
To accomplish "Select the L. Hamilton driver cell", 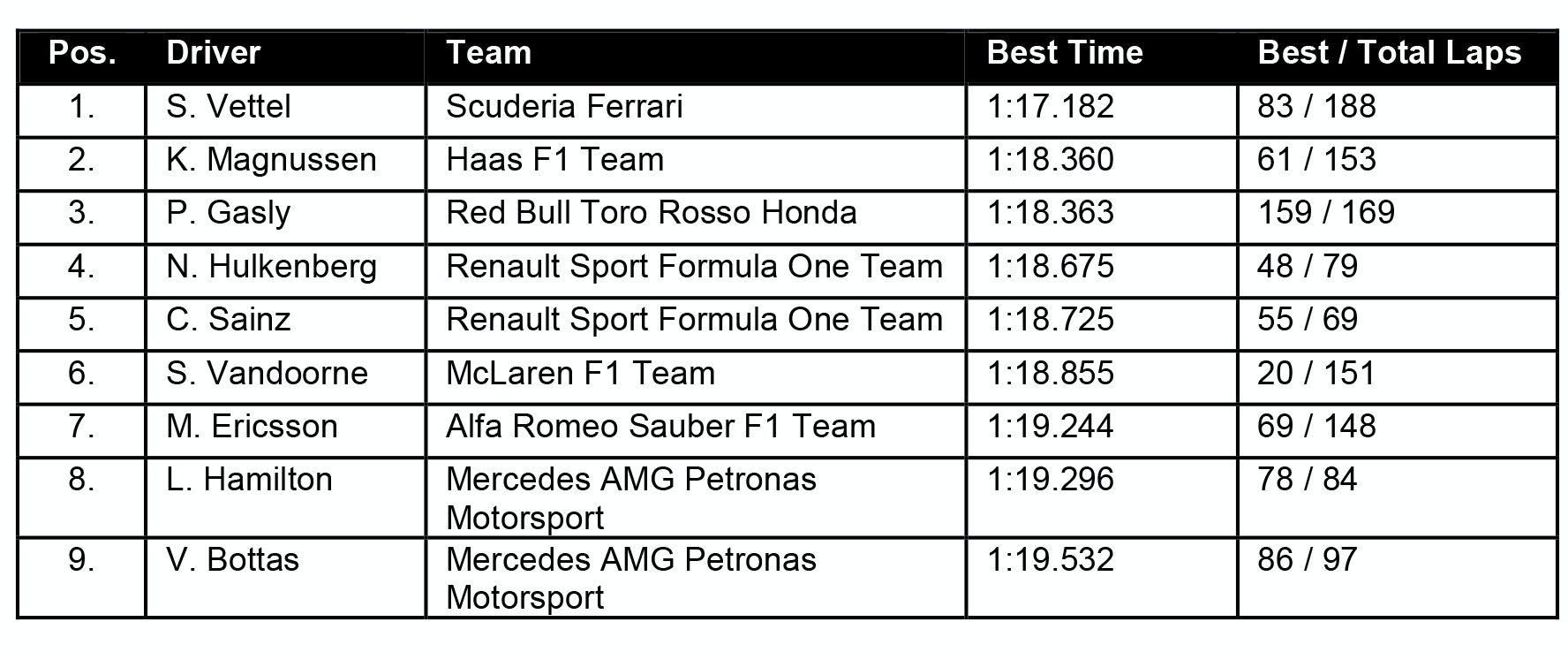I will [249, 480].
